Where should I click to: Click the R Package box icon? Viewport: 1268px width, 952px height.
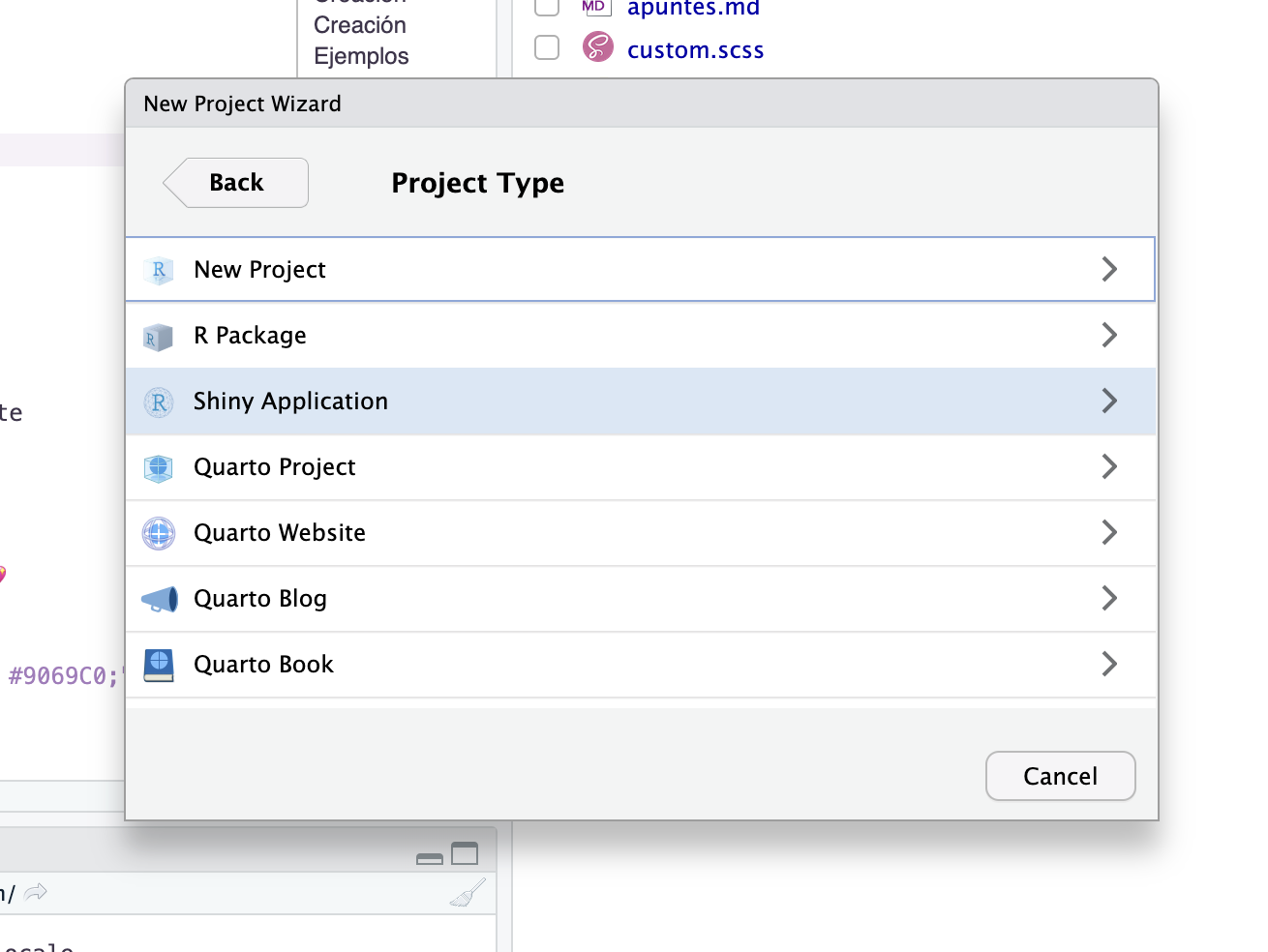[159, 337]
